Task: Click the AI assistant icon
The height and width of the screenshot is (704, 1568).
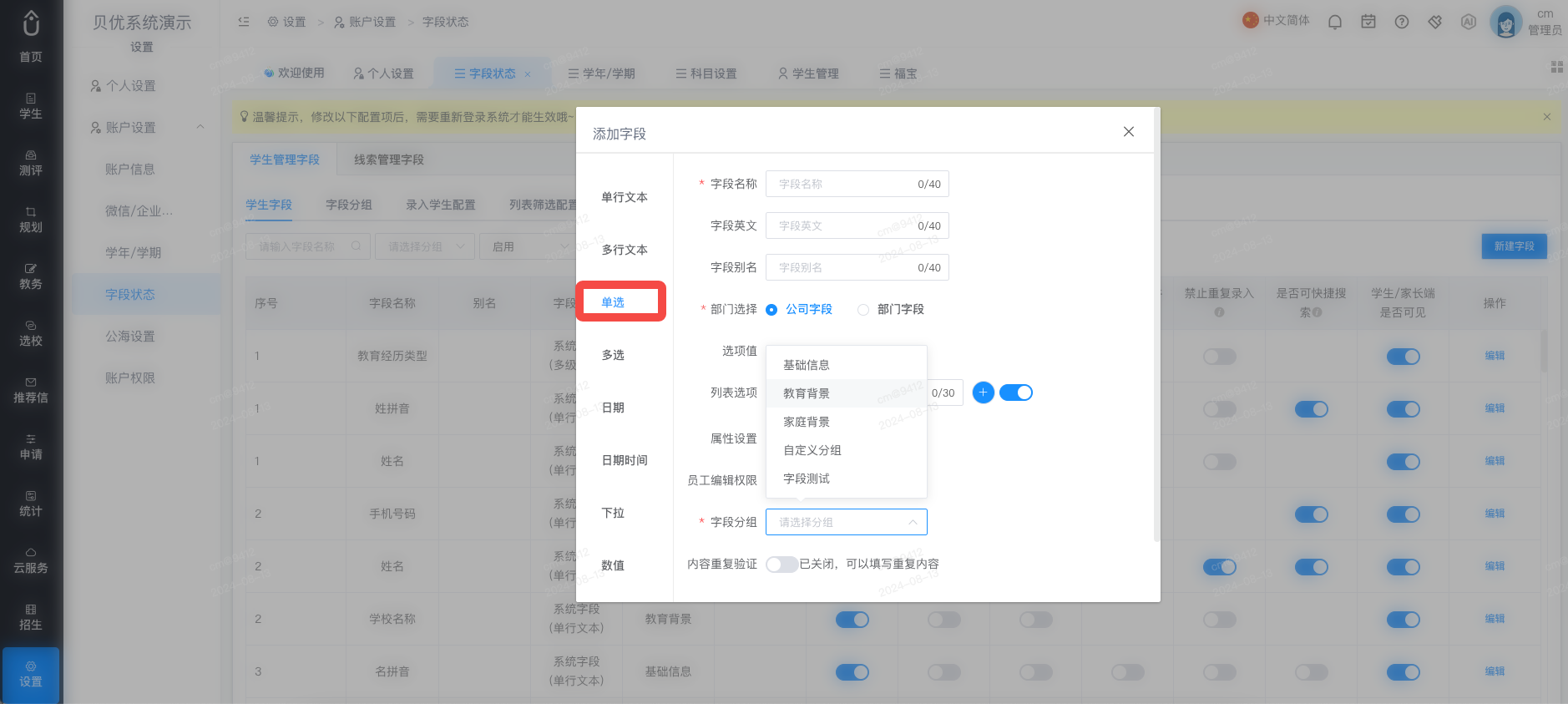Action: click(x=1469, y=22)
